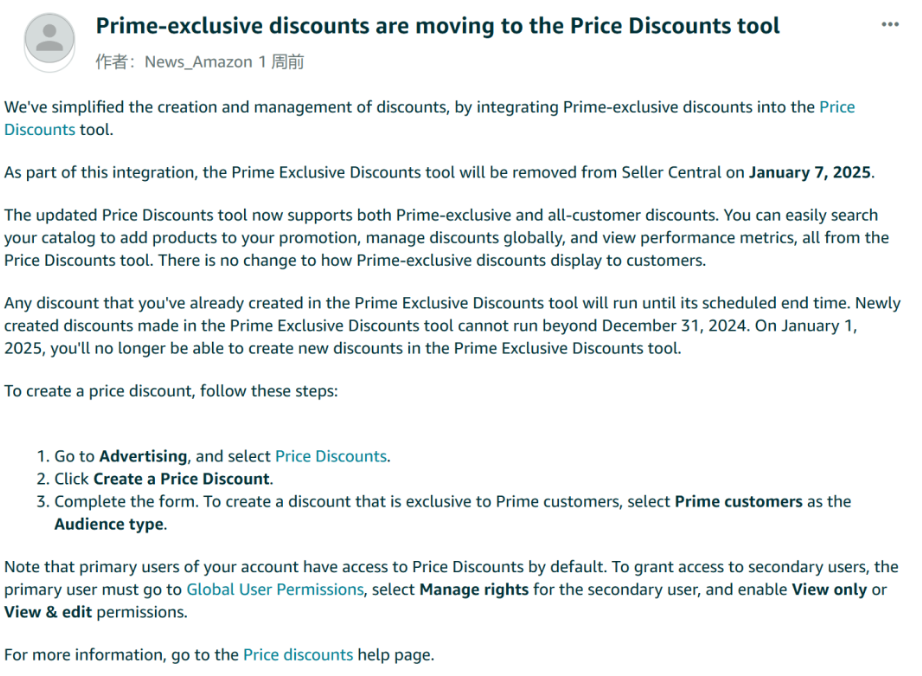Open the three-dot more options menu
Image resolution: width=922 pixels, height=676 pixels.
[x=890, y=24]
